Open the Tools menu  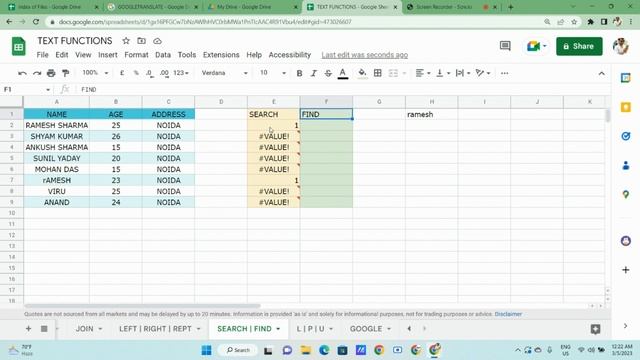point(187,55)
